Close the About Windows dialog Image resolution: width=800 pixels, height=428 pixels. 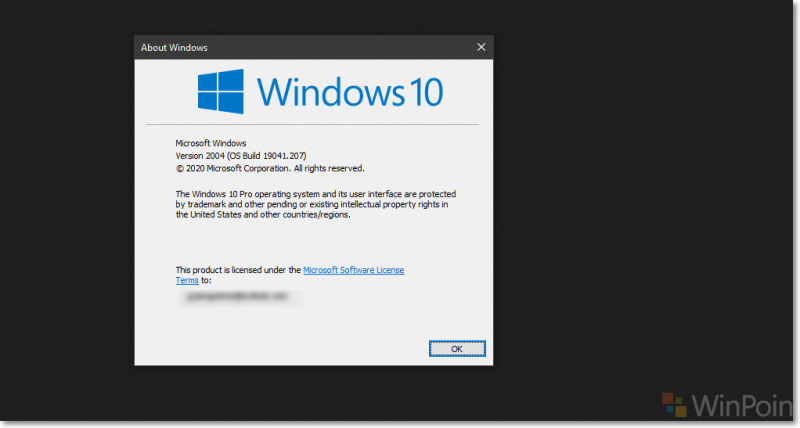click(x=481, y=47)
